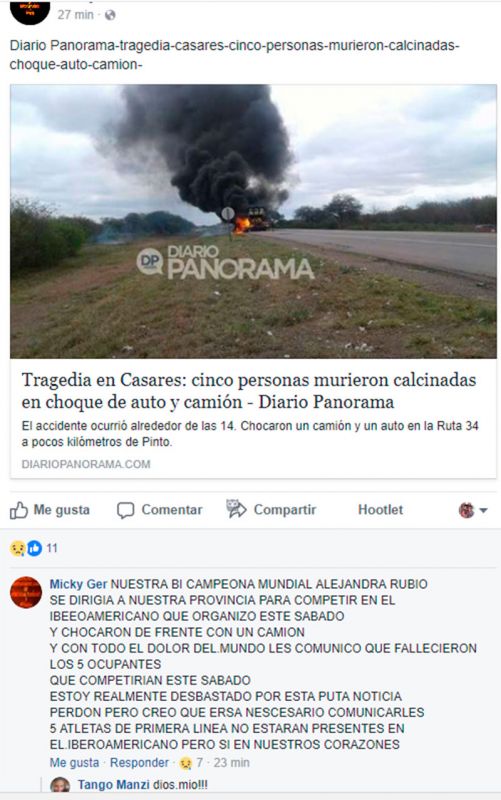
Task: Open the Tragedia en Casares article headline
Action: 248,391
